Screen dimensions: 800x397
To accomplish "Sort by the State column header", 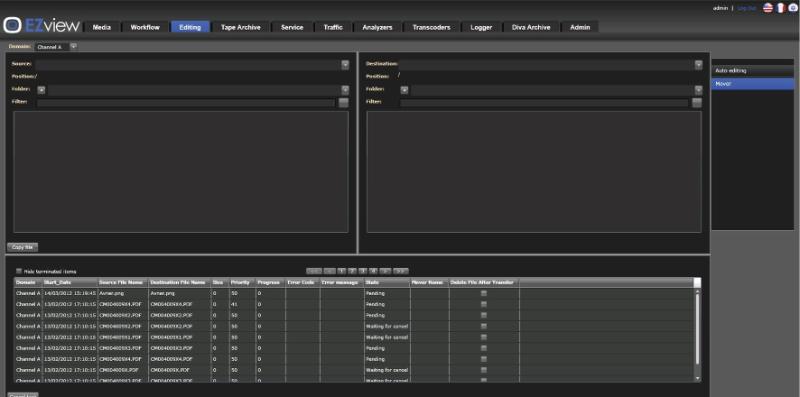I will coord(387,282).
